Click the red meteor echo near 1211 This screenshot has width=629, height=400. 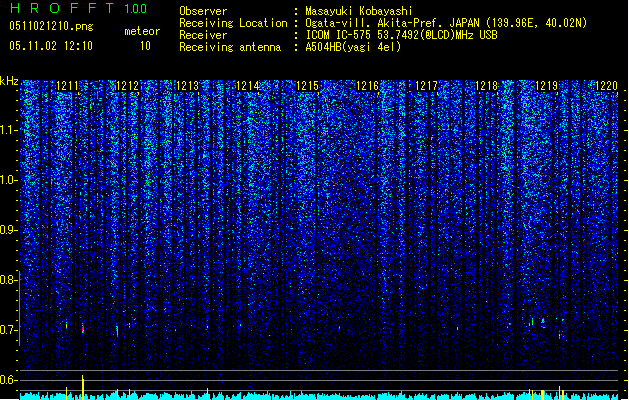coord(83,329)
